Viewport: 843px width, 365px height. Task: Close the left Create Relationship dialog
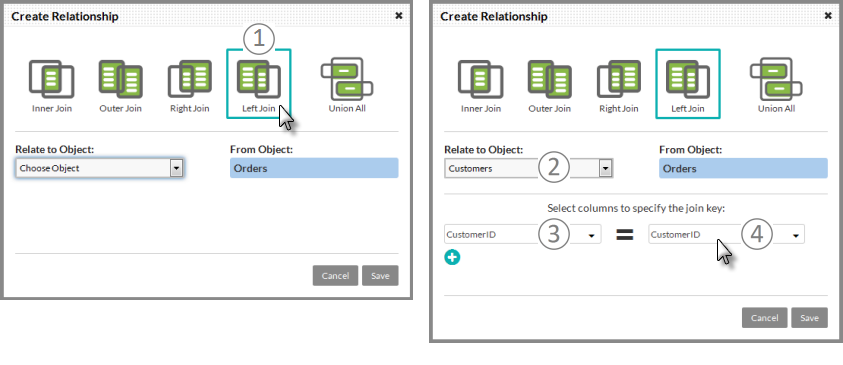pos(399,16)
